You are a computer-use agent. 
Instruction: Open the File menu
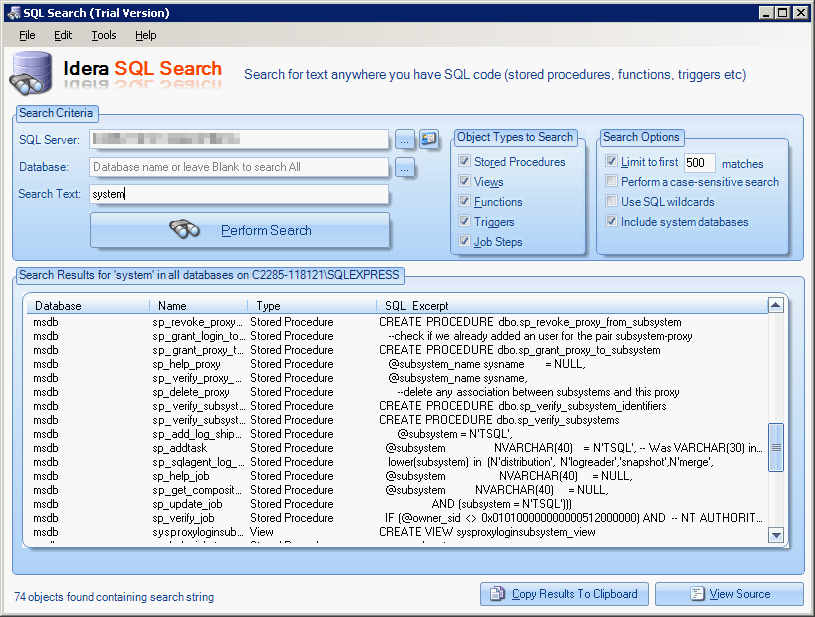click(27, 35)
